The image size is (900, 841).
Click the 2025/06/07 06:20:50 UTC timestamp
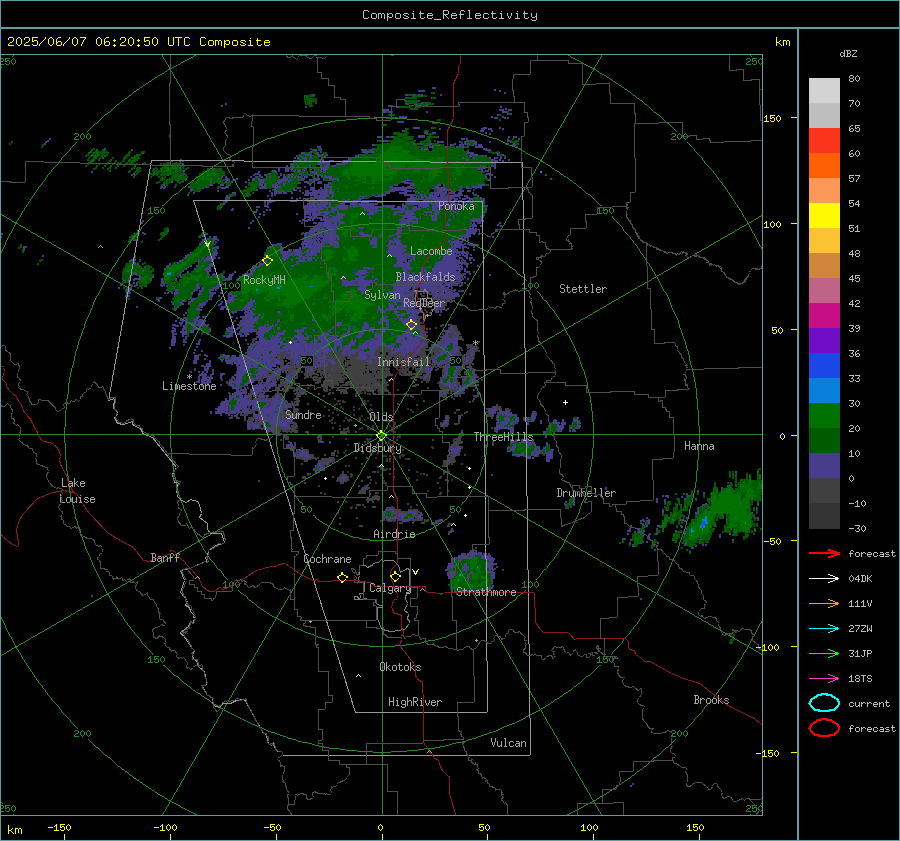point(139,42)
